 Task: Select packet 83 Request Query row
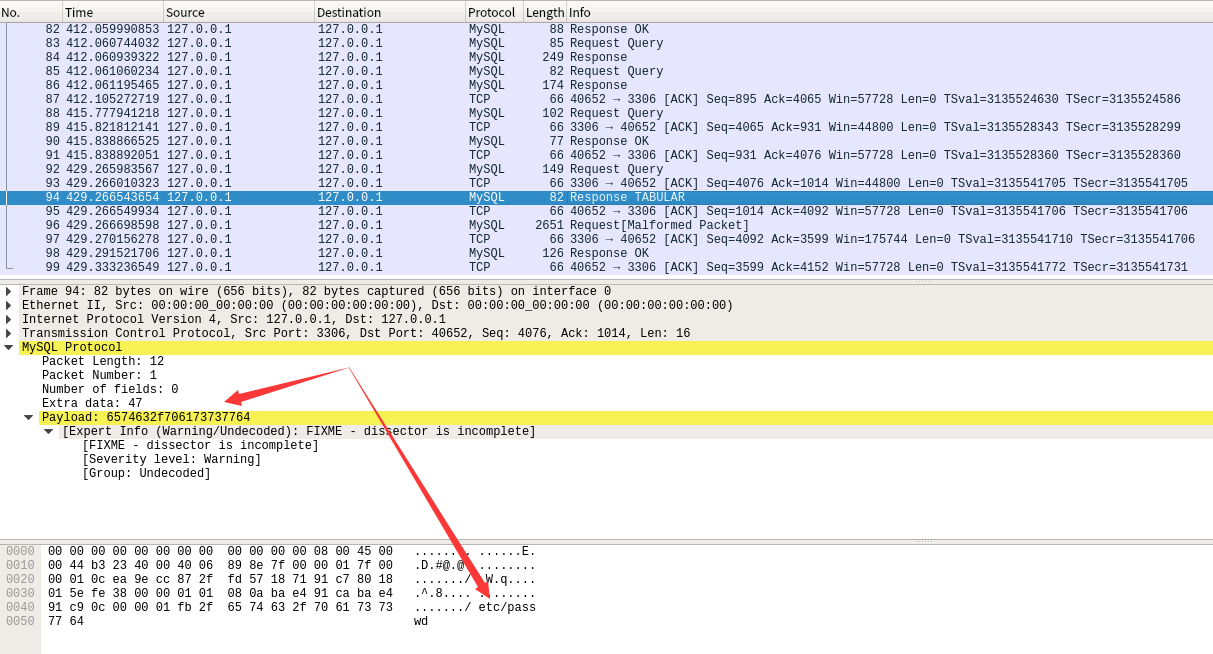tap(606, 44)
